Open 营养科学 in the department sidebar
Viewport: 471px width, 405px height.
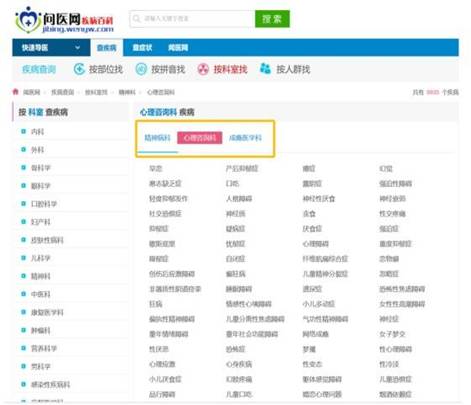pos(44,348)
